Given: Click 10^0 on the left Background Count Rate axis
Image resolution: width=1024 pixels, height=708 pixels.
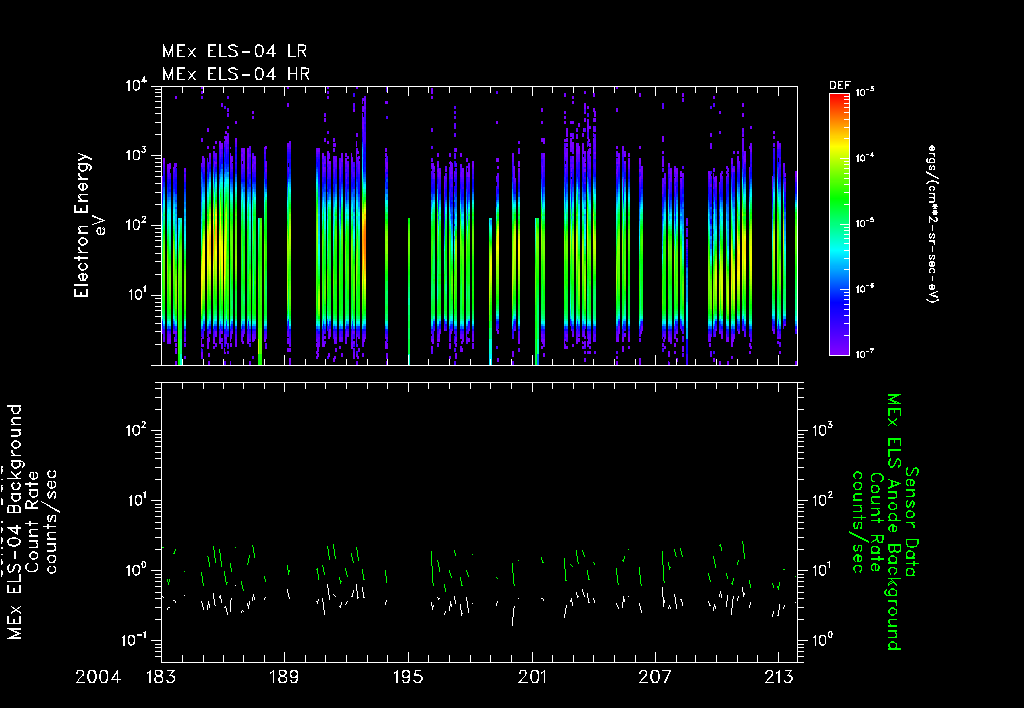Looking at the screenshot, I should coord(138,570).
